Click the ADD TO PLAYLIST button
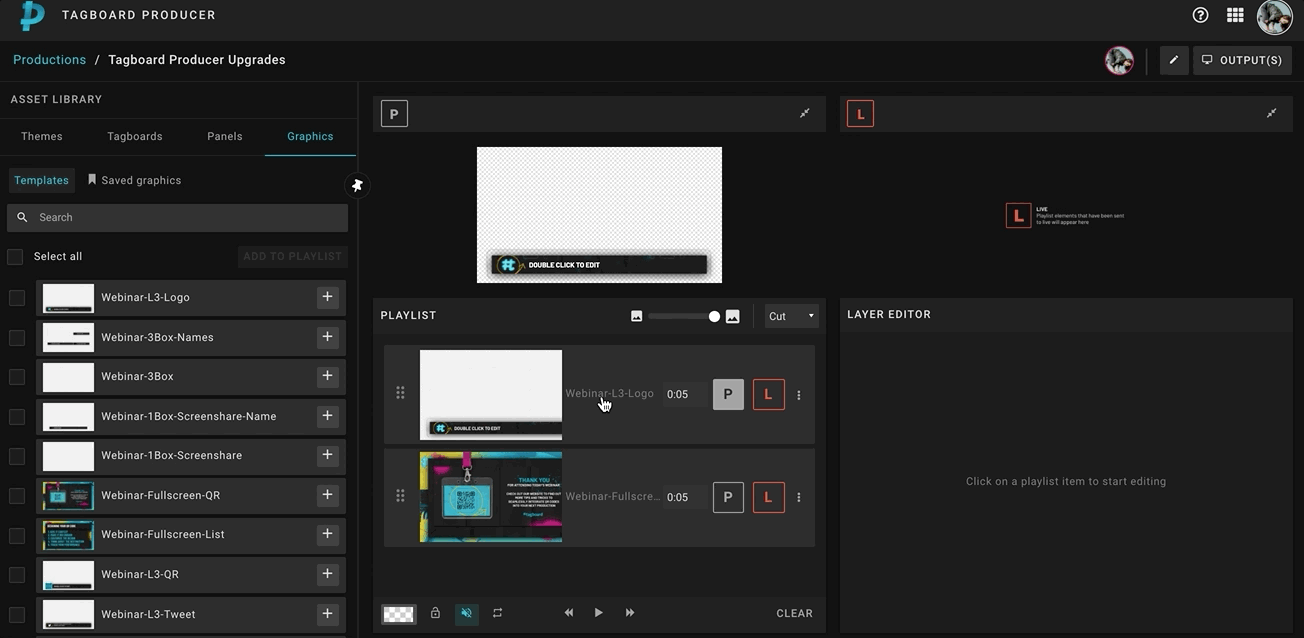Viewport: 1304px width, 638px height. 293,256
